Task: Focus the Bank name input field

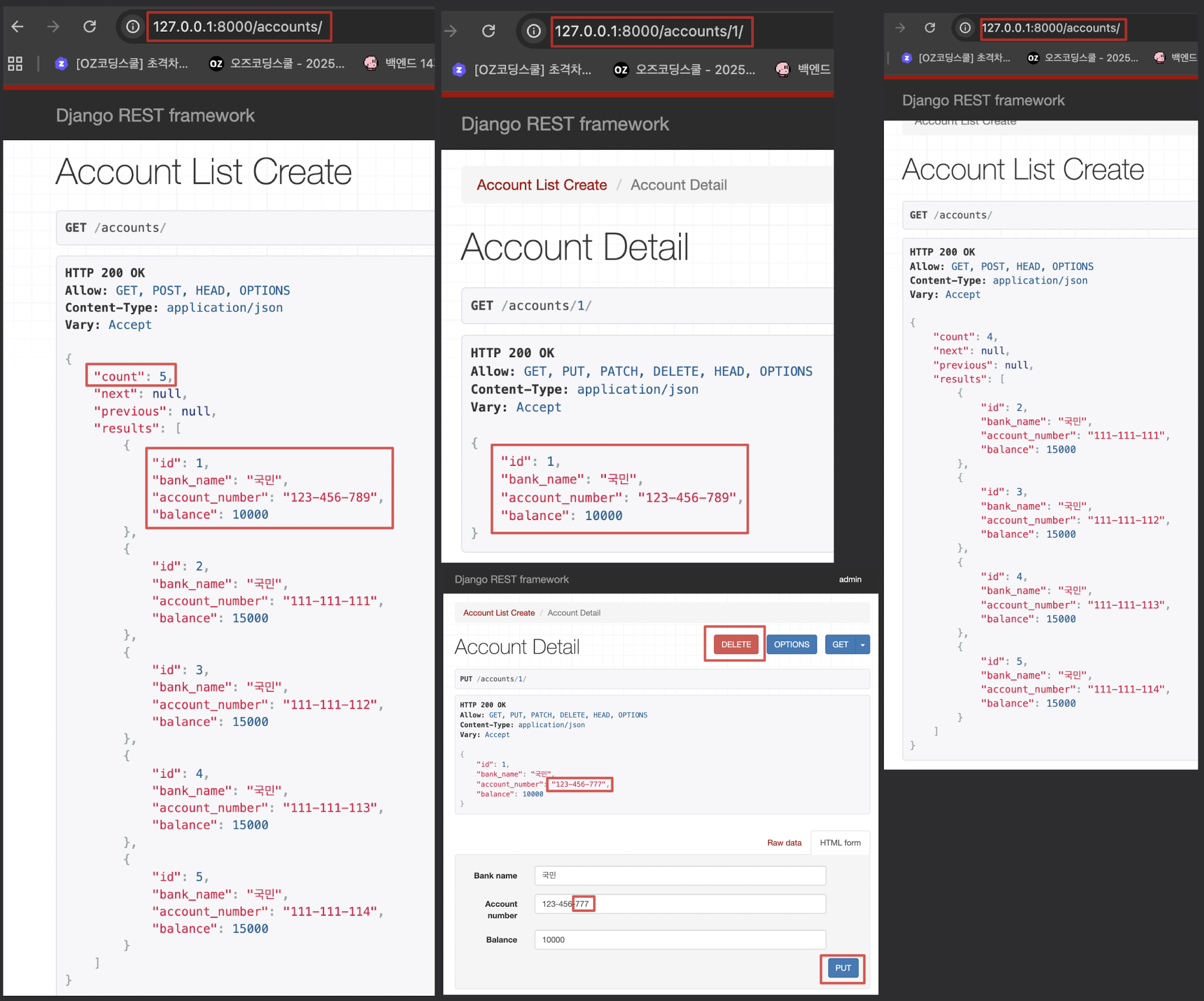Action: 680,875
